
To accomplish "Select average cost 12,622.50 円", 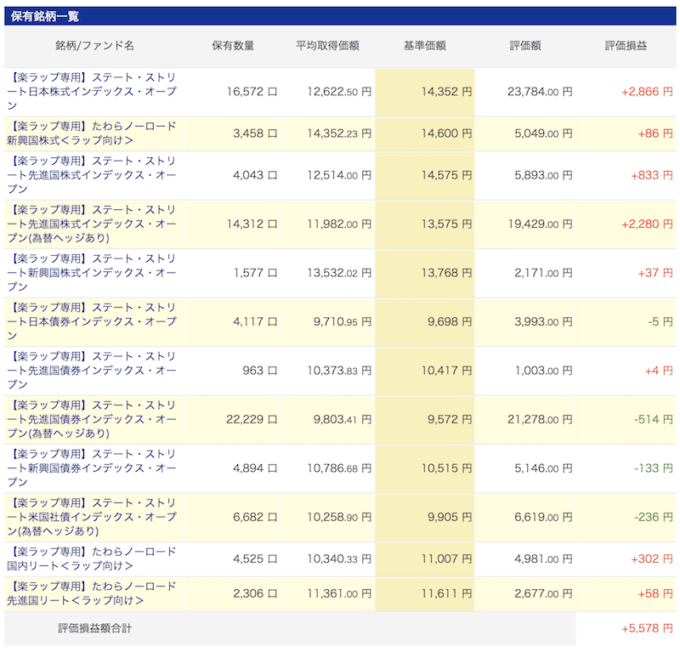I will click(339, 92).
